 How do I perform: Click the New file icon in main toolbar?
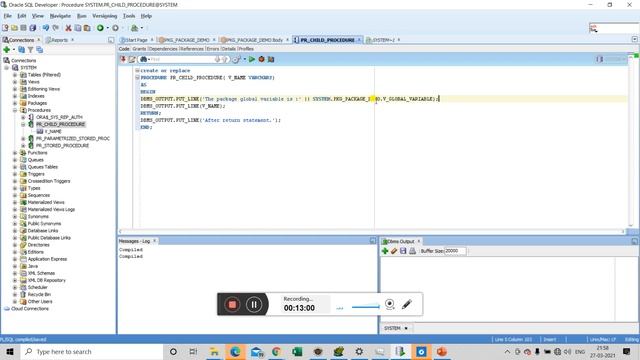click(x=5, y=28)
